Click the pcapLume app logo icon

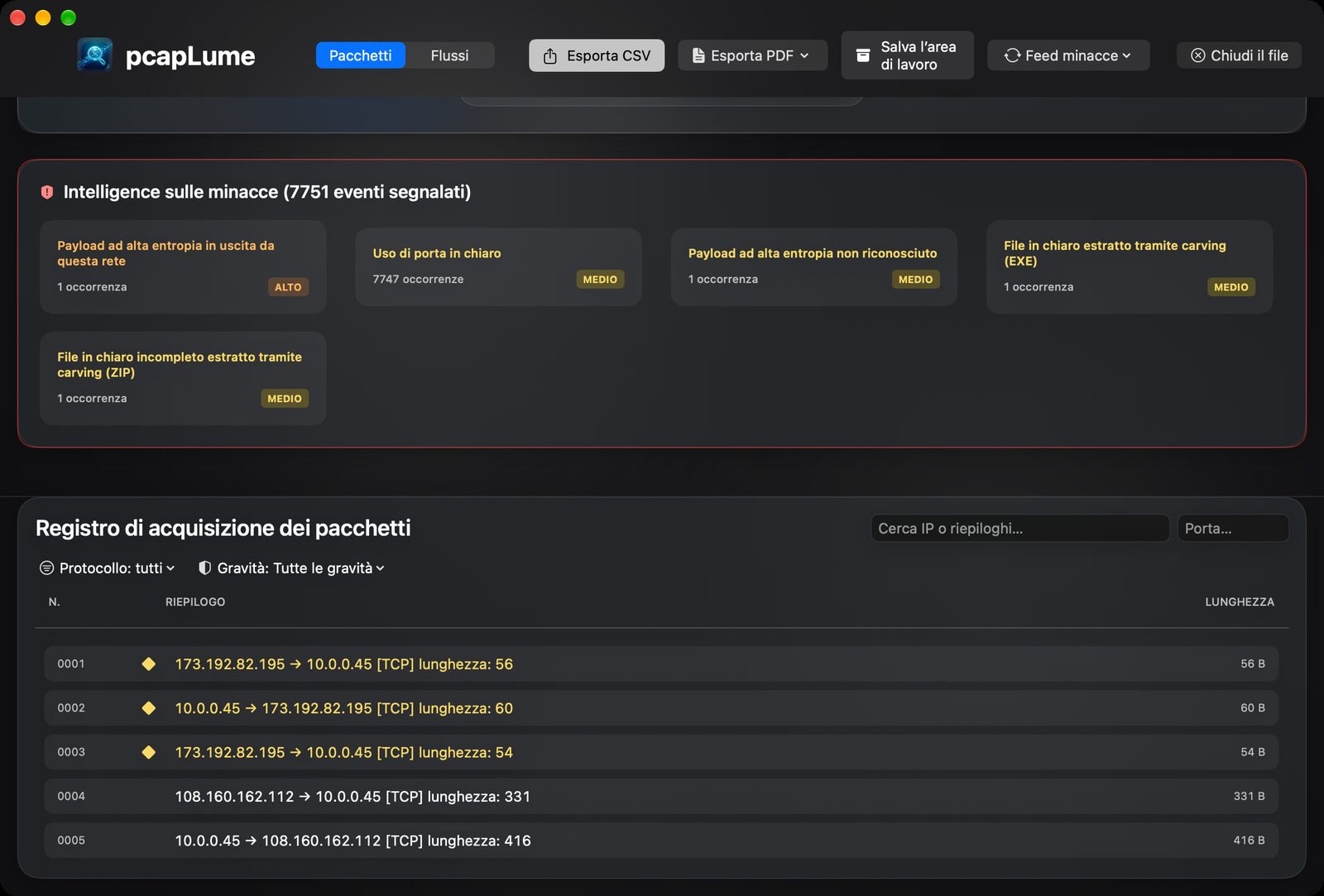tap(95, 55)
